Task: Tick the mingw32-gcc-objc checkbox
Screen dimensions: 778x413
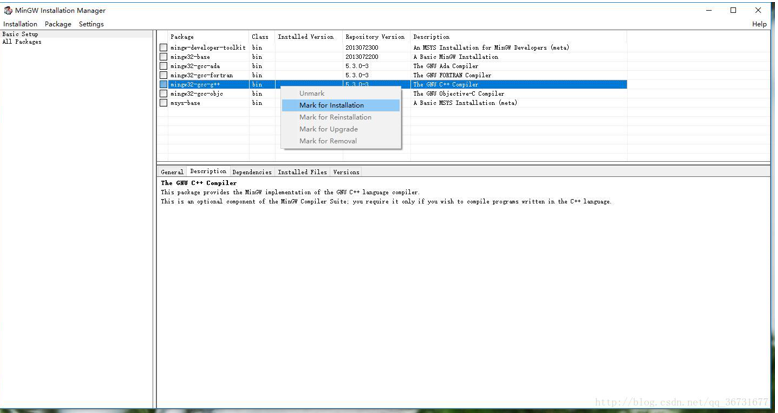Action: tap(163, 94)
